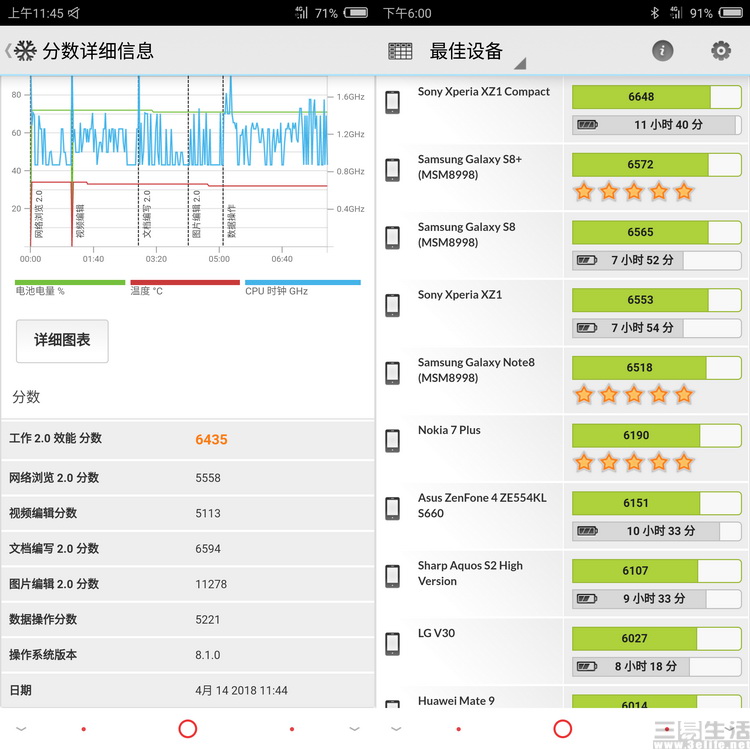The image size is (750, 750).
Task: Open the info icon in the 最佳设备 header
Action: tap(662, 51)
